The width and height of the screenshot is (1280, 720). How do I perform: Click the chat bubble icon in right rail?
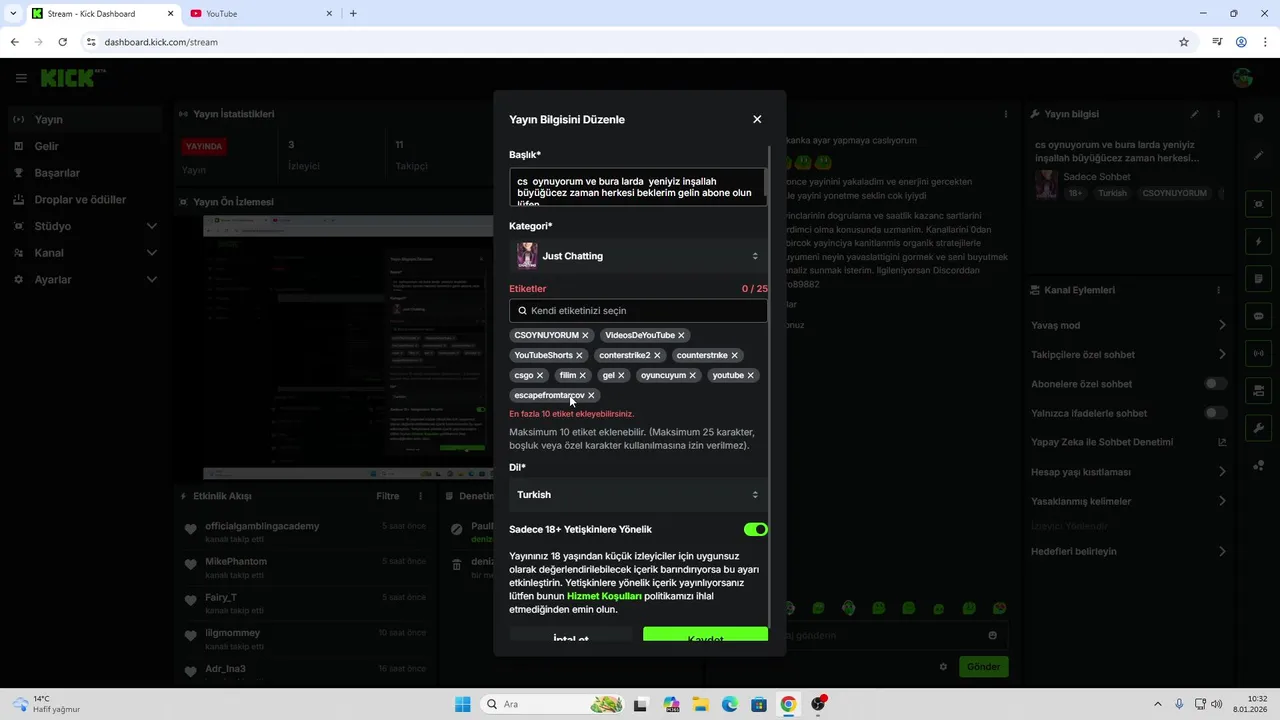[x=1259, y=316]
